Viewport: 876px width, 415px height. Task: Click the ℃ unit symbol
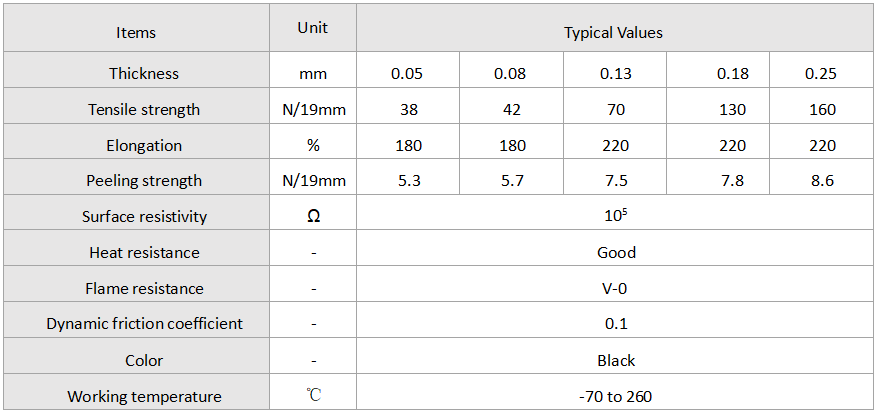pos(313,395)
